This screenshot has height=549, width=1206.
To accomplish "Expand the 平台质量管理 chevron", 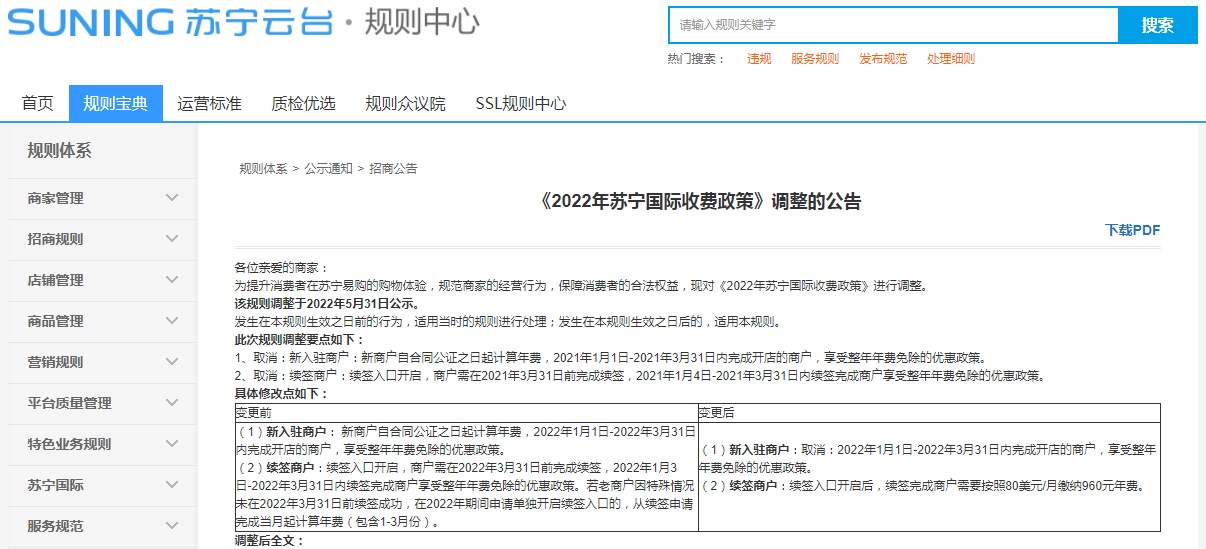I will pyautogui.click(x=172, y=403).
